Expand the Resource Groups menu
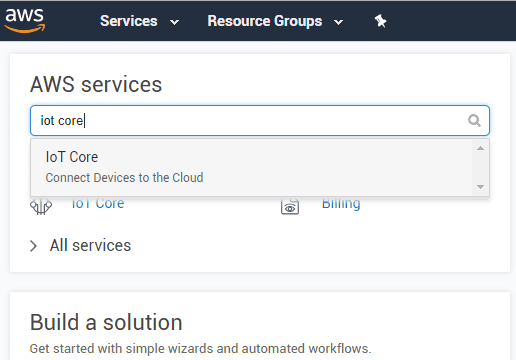This screenshot has width=516, height=360. (275, 21)
